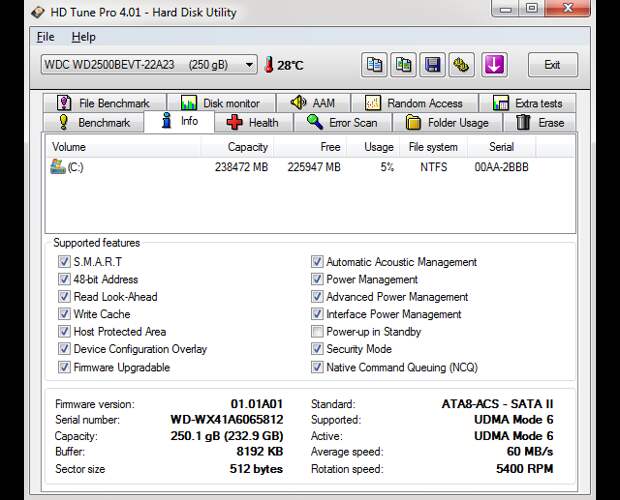Click the Extra tests chart icon

click(501, 103)
